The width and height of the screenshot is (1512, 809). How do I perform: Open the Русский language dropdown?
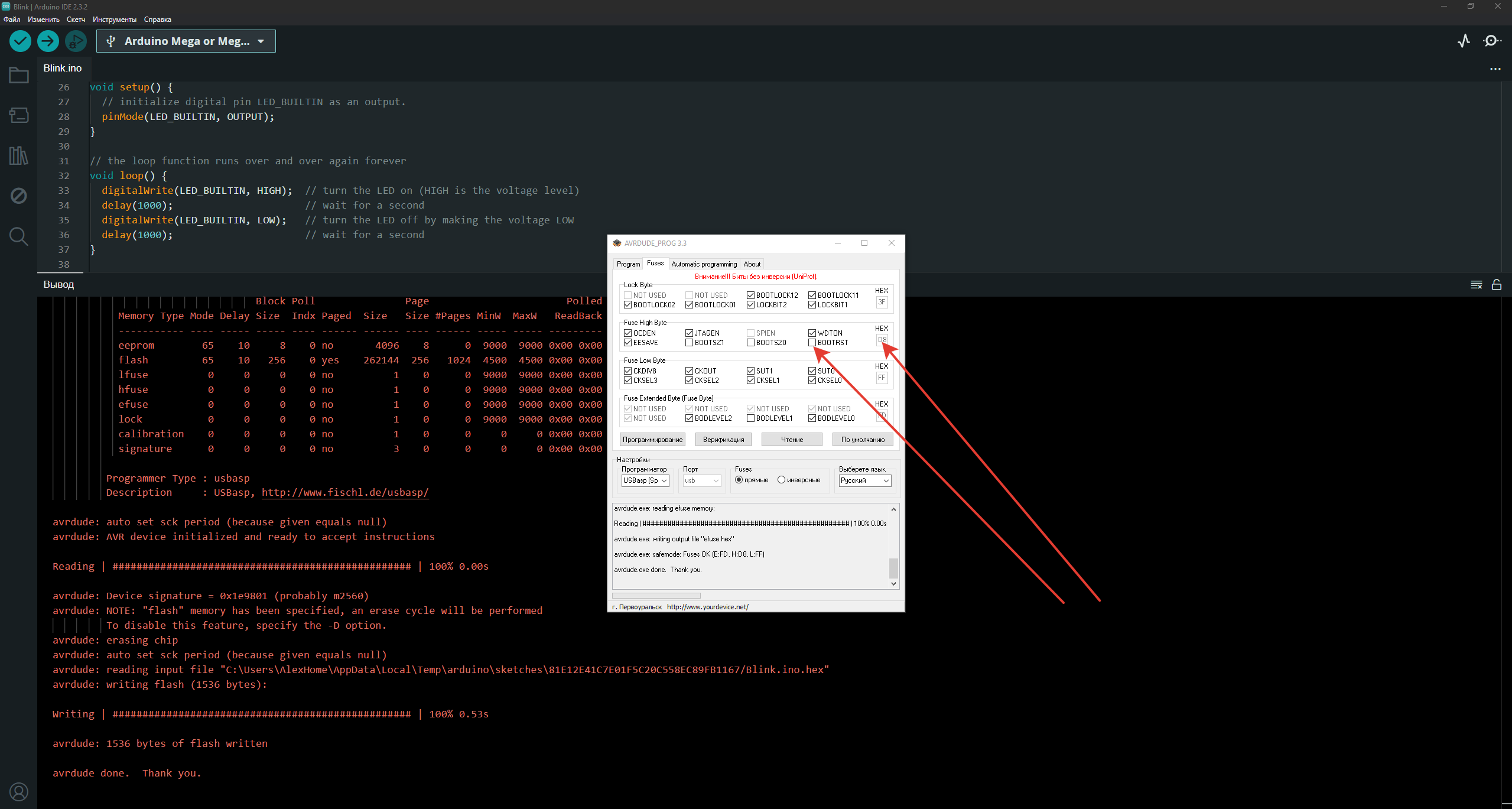[x=865, y=480]
